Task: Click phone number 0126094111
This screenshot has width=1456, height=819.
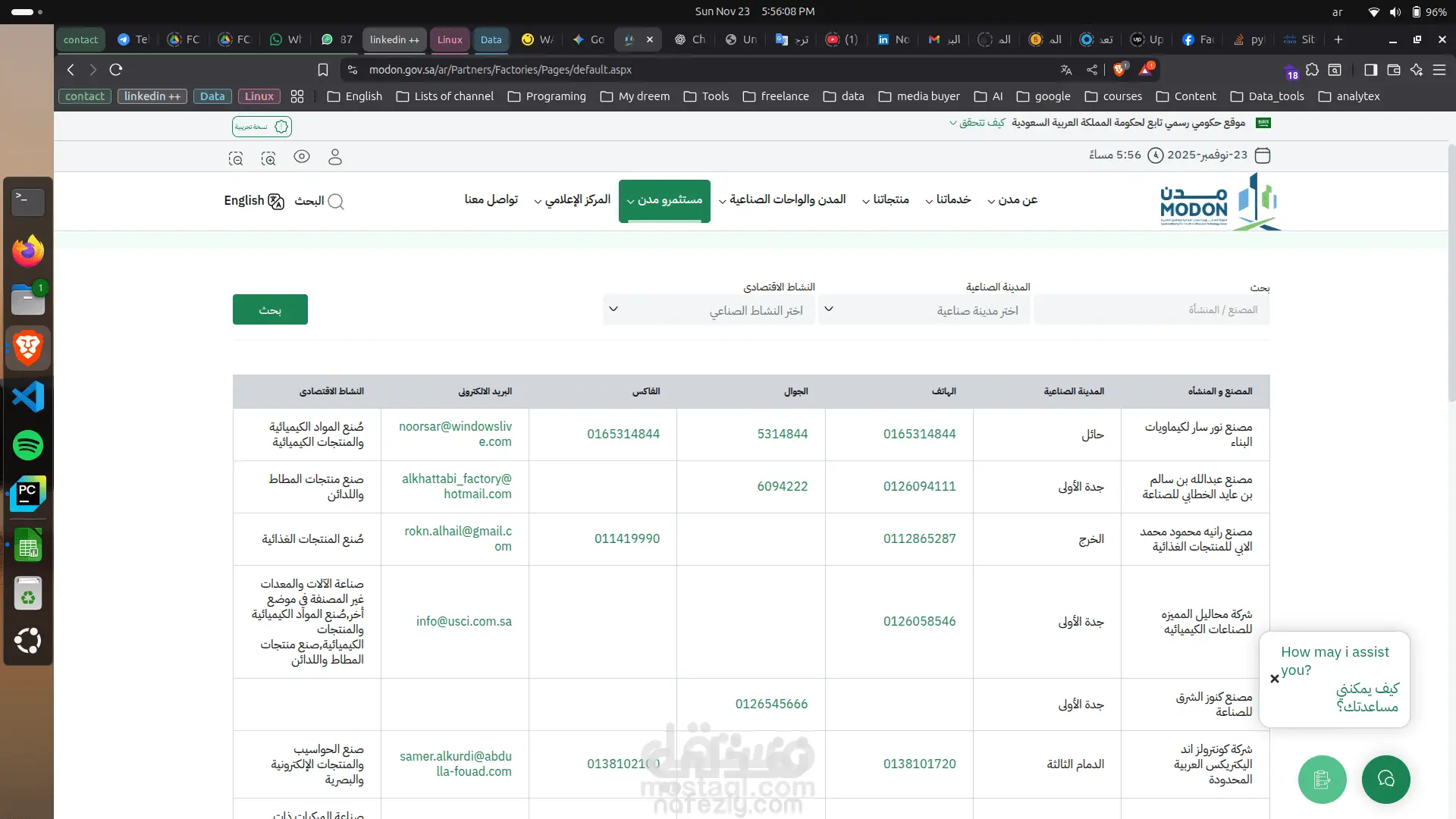Action: 919,486
